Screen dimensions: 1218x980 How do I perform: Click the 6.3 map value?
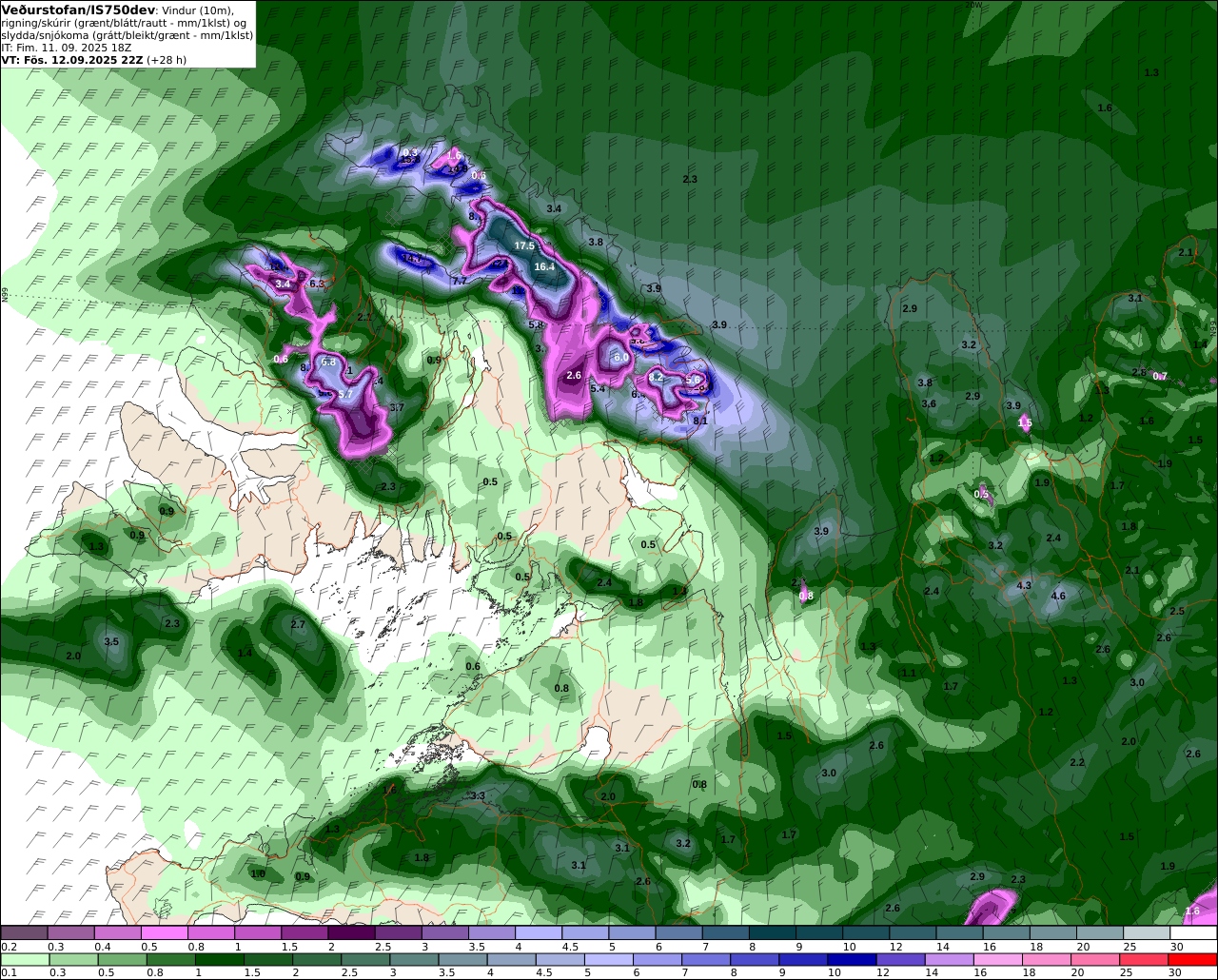(318, 284)
